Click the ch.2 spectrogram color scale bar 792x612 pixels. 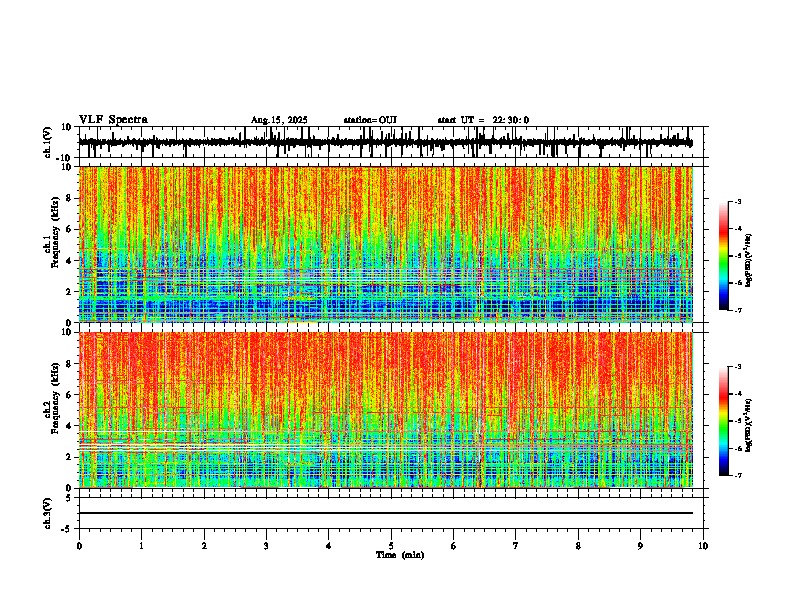pos(723,421)
